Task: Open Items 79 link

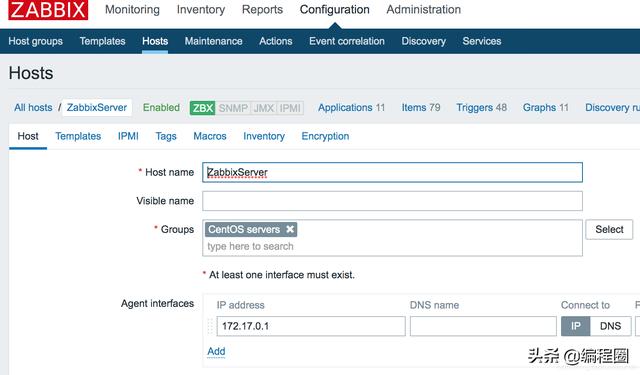Action: tap(421, 108)
